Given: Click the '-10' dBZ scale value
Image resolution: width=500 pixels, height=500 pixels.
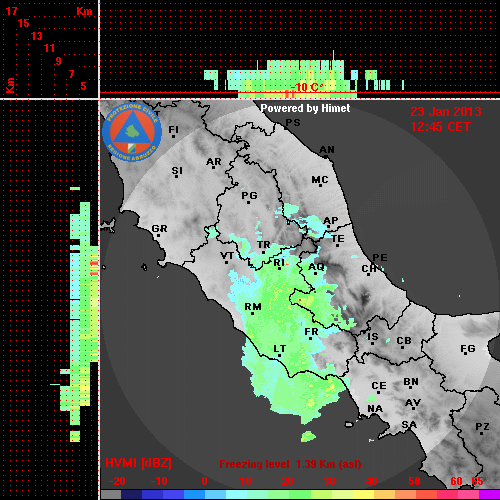Looking at the screenshot, I should pyautogui.click(x=159, y=481).
